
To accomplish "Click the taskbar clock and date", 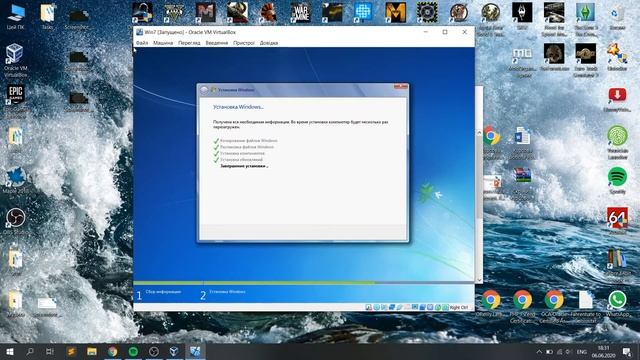I will pyautogui.click(x=603, y=351).
